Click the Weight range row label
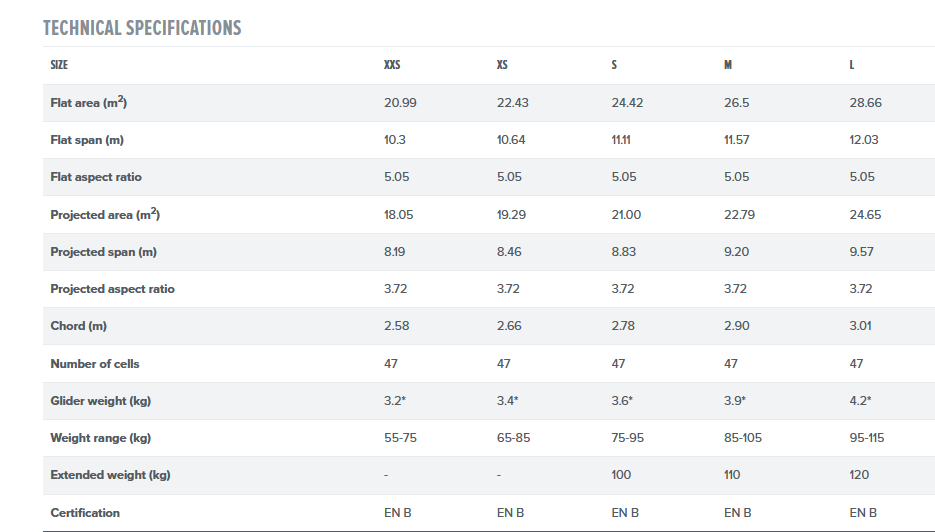This screenshot has height=532, width=935. click(x=100, y=438)
